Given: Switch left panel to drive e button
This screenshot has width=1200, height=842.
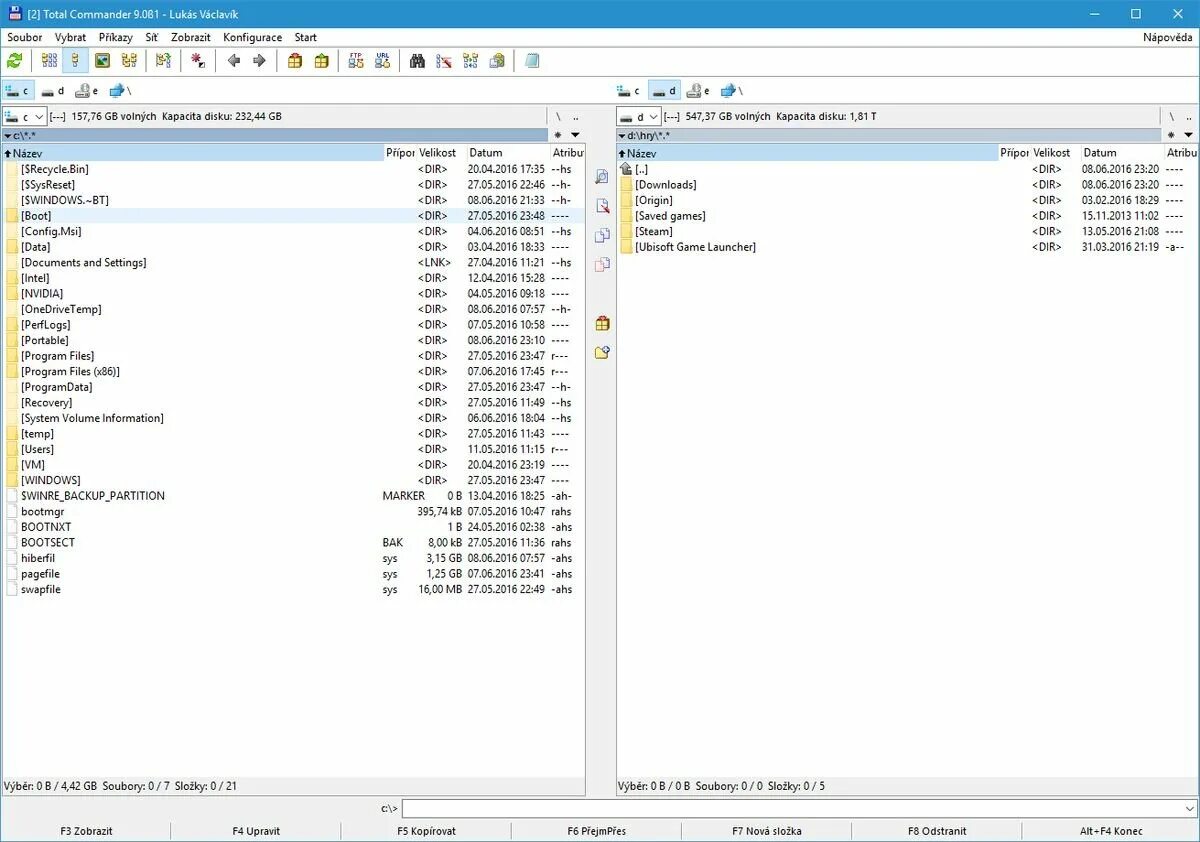Looking at the screenshot, I should pos(87,91).
